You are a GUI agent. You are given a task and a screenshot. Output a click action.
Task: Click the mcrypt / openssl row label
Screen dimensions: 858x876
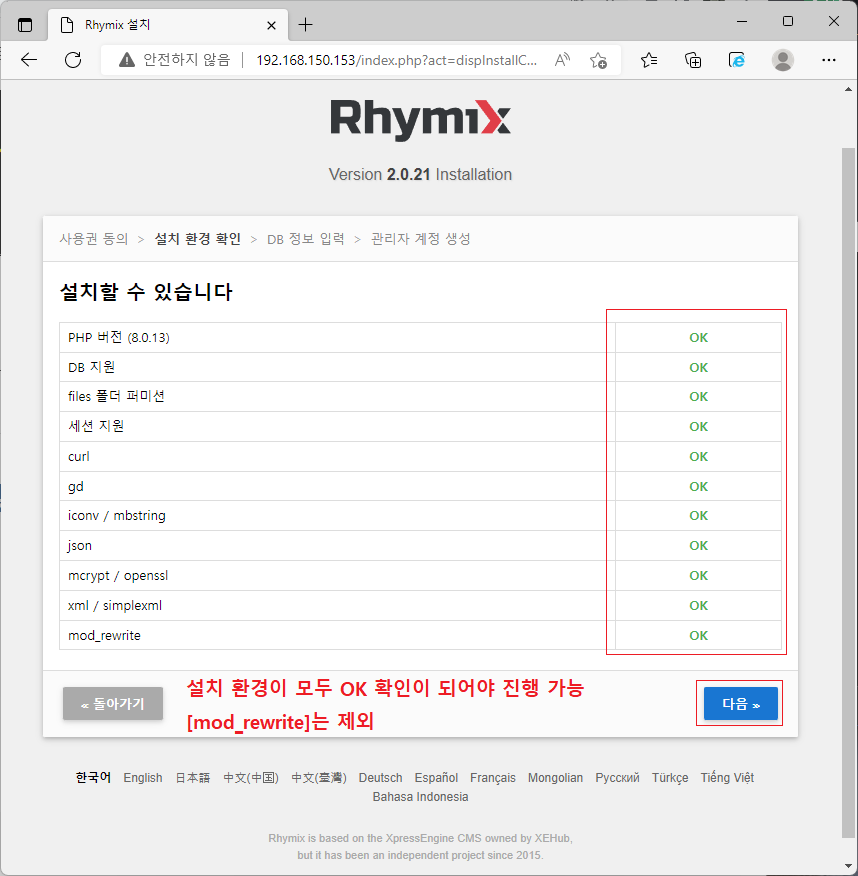118,576
